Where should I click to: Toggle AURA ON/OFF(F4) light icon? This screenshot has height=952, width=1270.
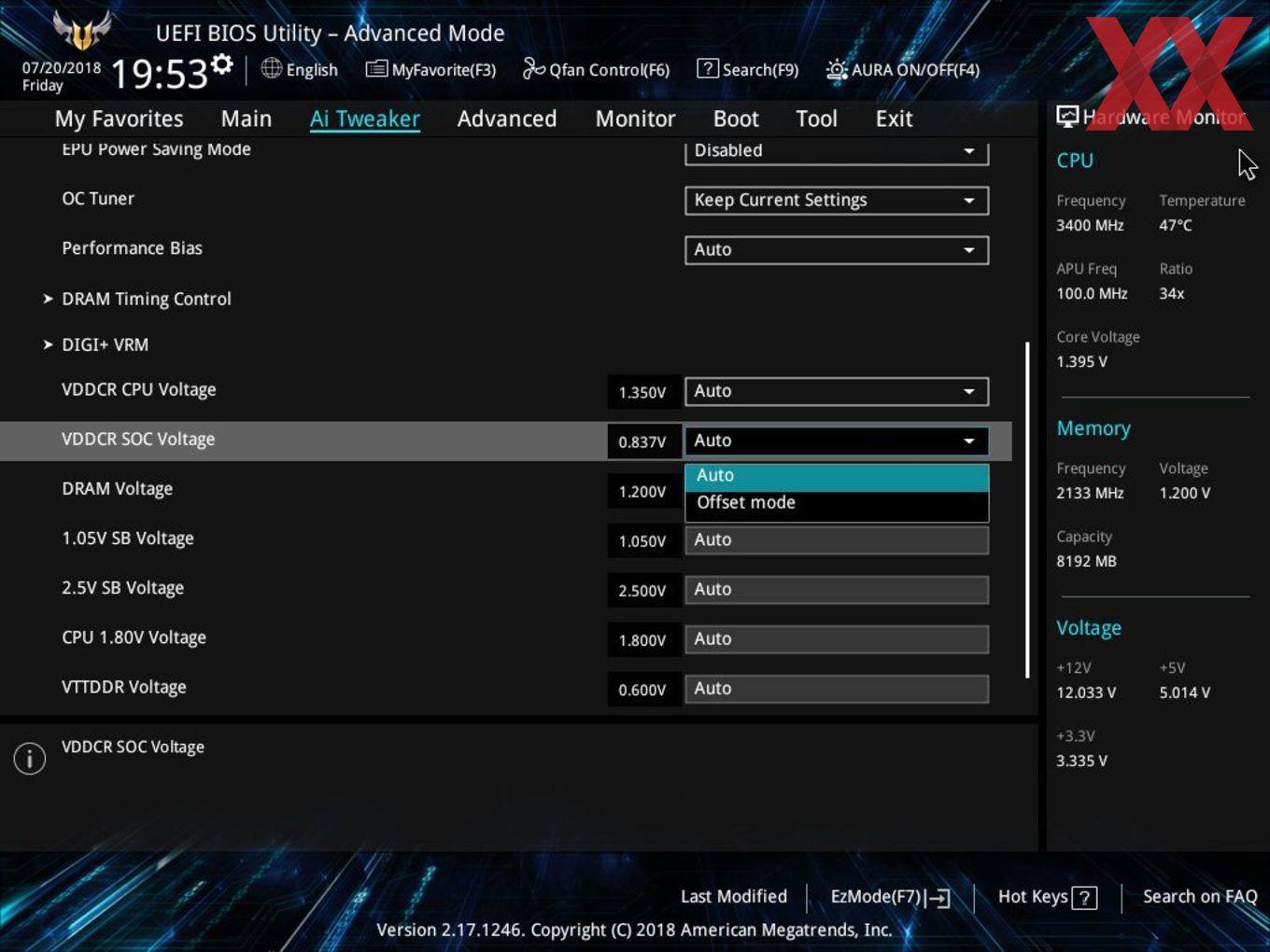837,69
